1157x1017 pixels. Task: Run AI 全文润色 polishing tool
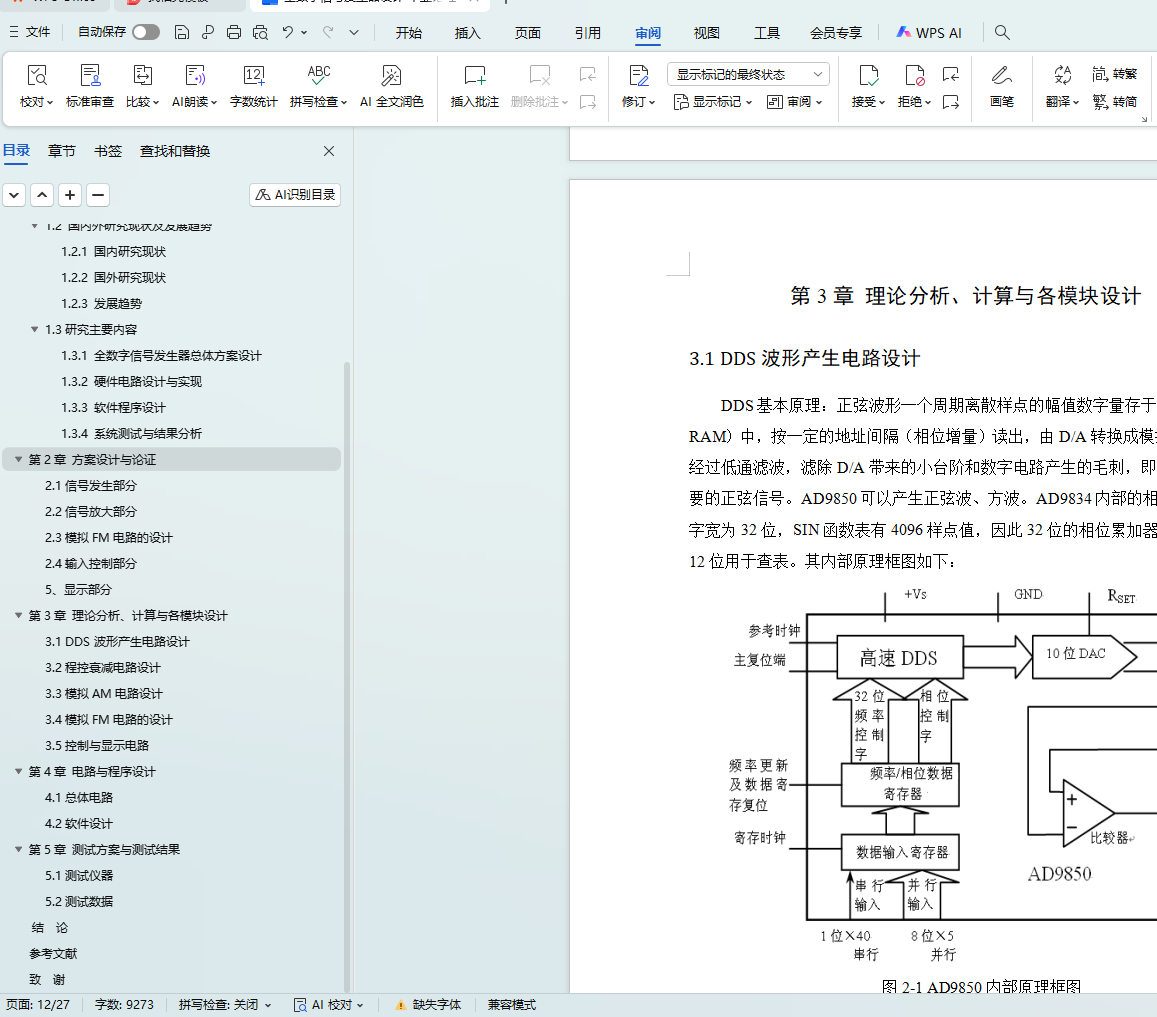[x=391, y=77]
